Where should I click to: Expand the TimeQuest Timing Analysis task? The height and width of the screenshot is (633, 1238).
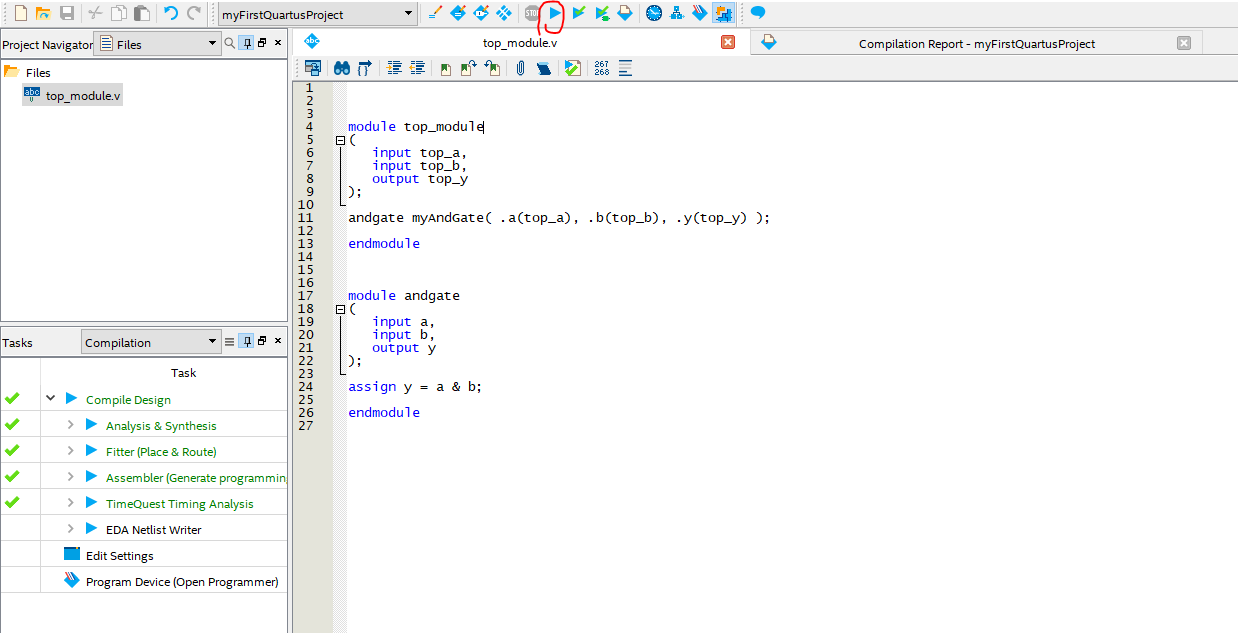point(71,503)
